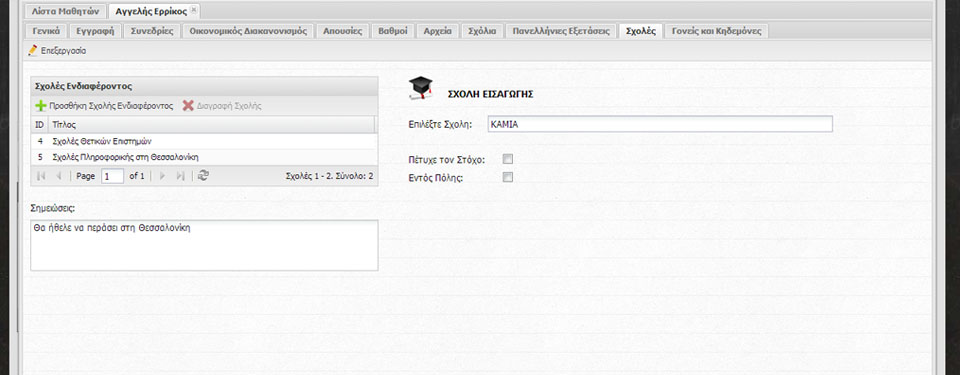This screenshot has width=960, height=375.
Task: Click into the Σημειώσεις notes text area
Action: coord(204,245)
